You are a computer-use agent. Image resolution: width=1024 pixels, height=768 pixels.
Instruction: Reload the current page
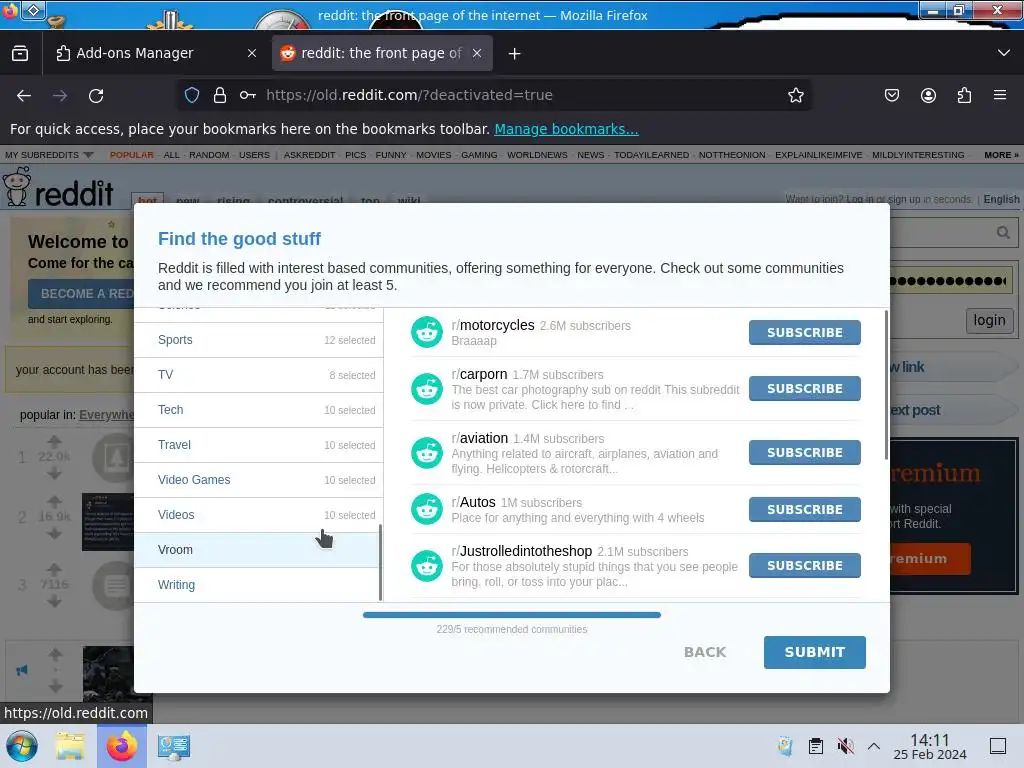tap(96, 95)
